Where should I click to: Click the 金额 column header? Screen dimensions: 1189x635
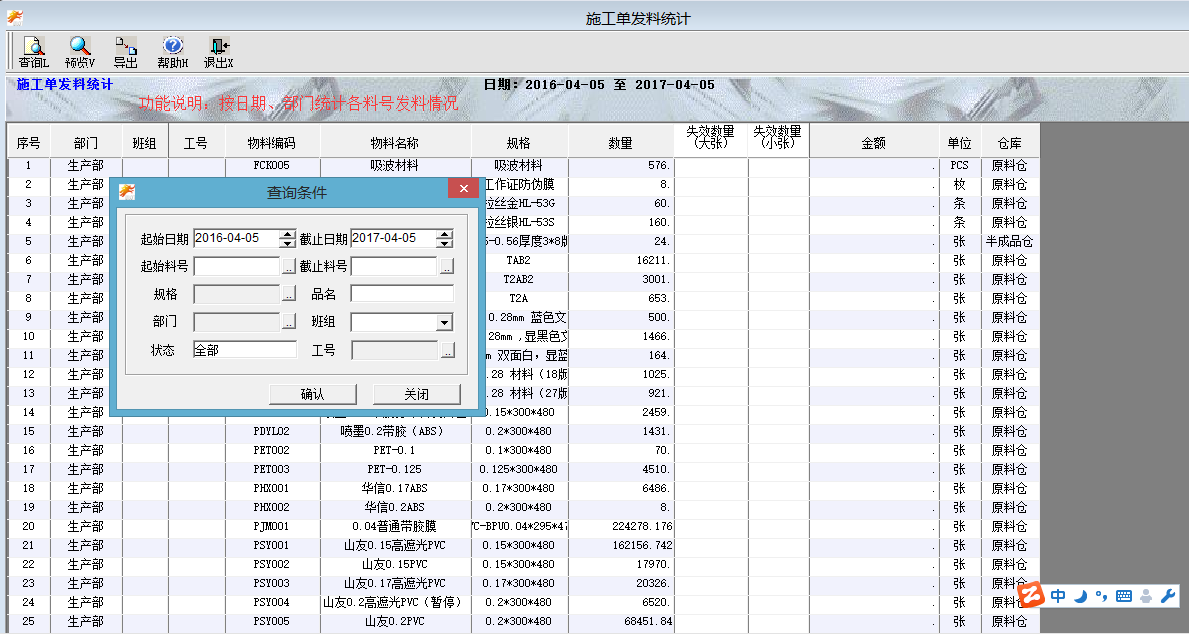[874, 142]
